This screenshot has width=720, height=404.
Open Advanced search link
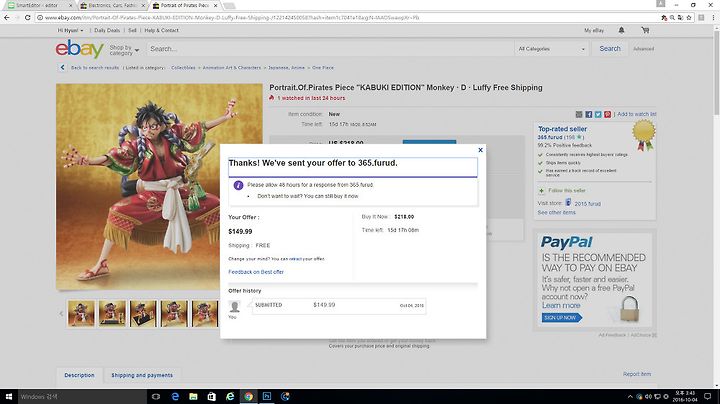643,49
